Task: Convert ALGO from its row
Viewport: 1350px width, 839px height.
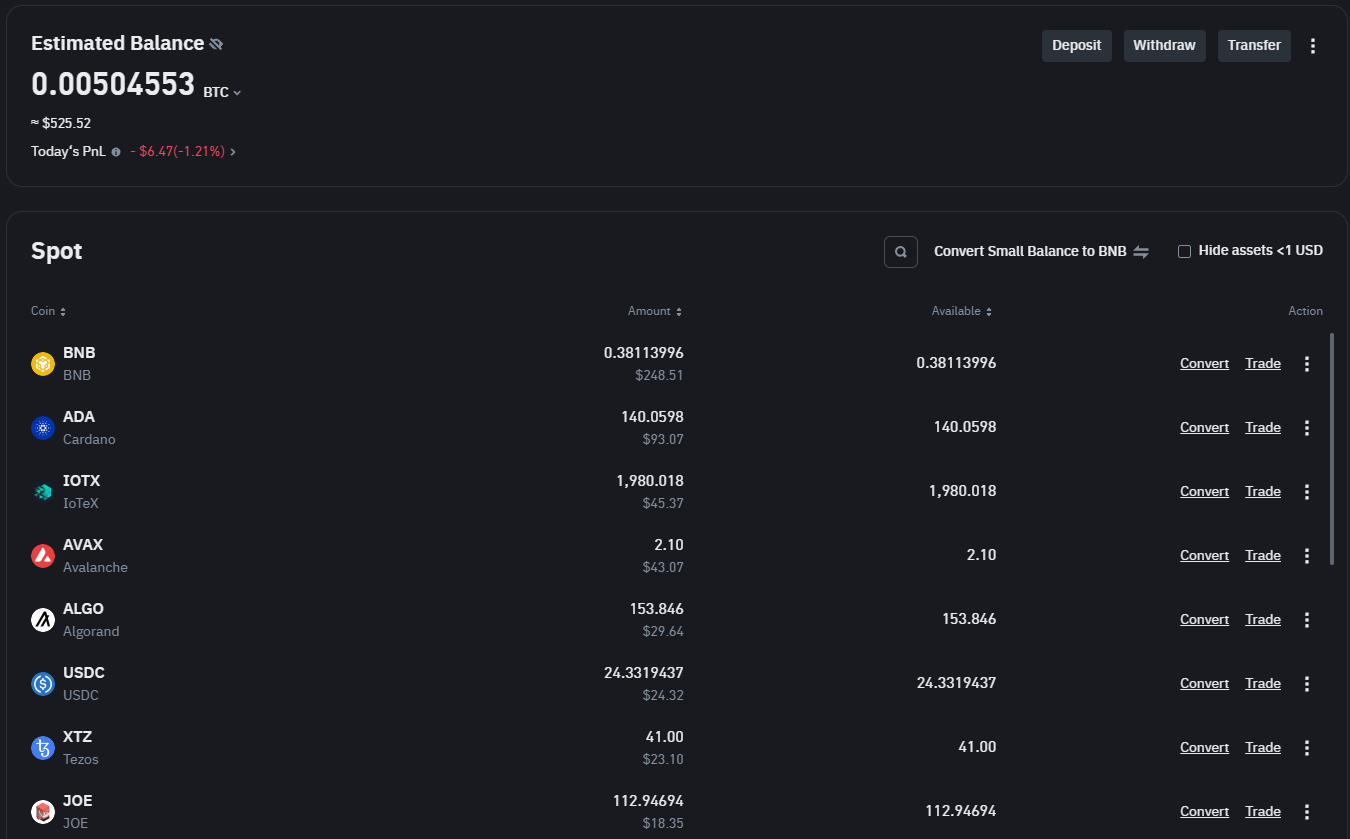Action: (1204, 620)
